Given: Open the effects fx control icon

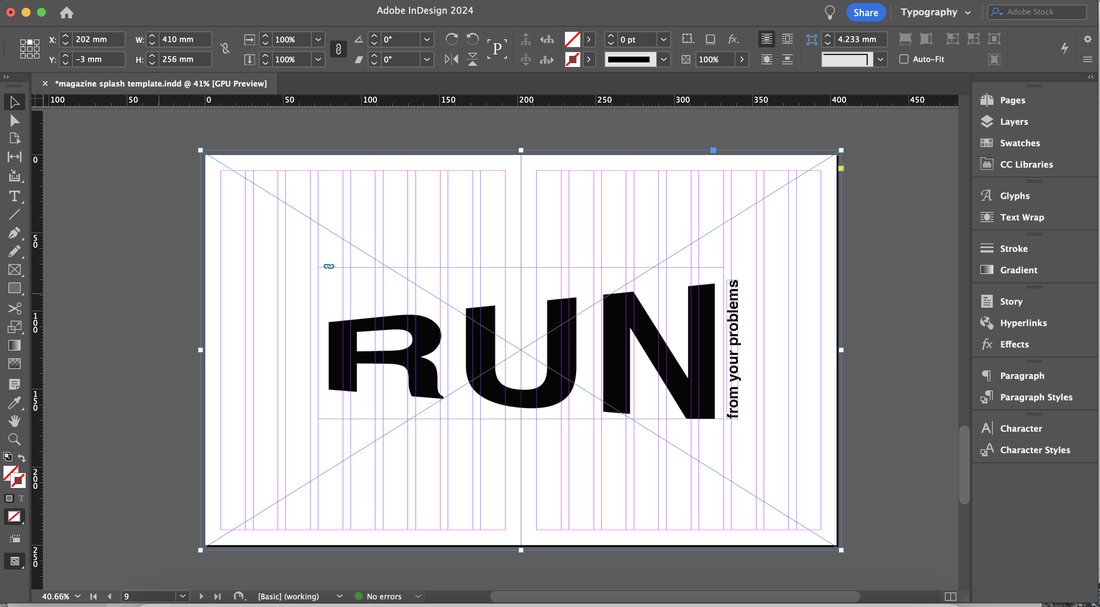Looking at the screenshot, I should 733,39.
